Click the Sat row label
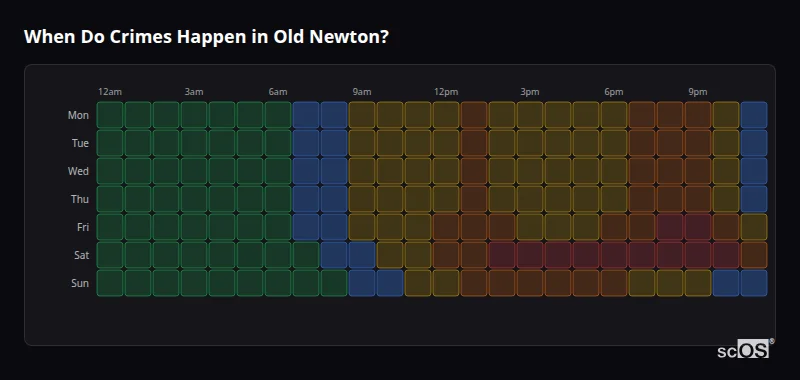800x380 pixels. 82,256
